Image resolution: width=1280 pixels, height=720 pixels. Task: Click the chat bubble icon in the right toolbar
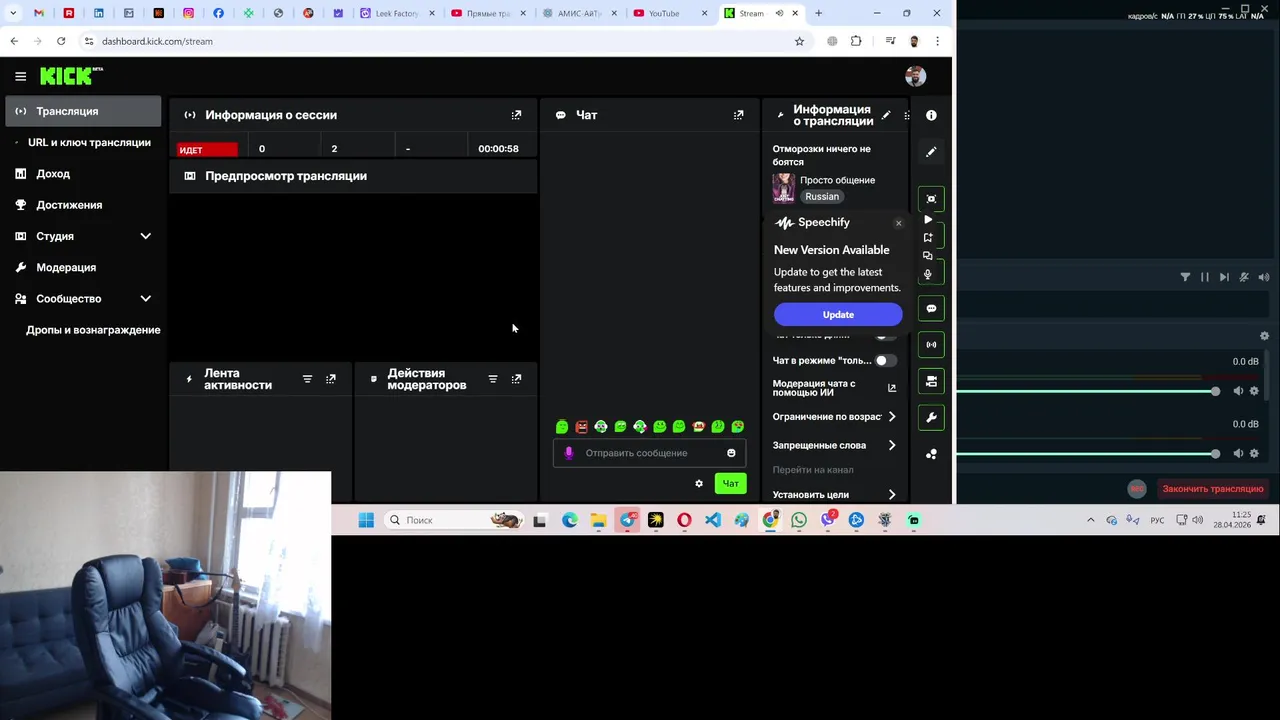coord(931,308)
